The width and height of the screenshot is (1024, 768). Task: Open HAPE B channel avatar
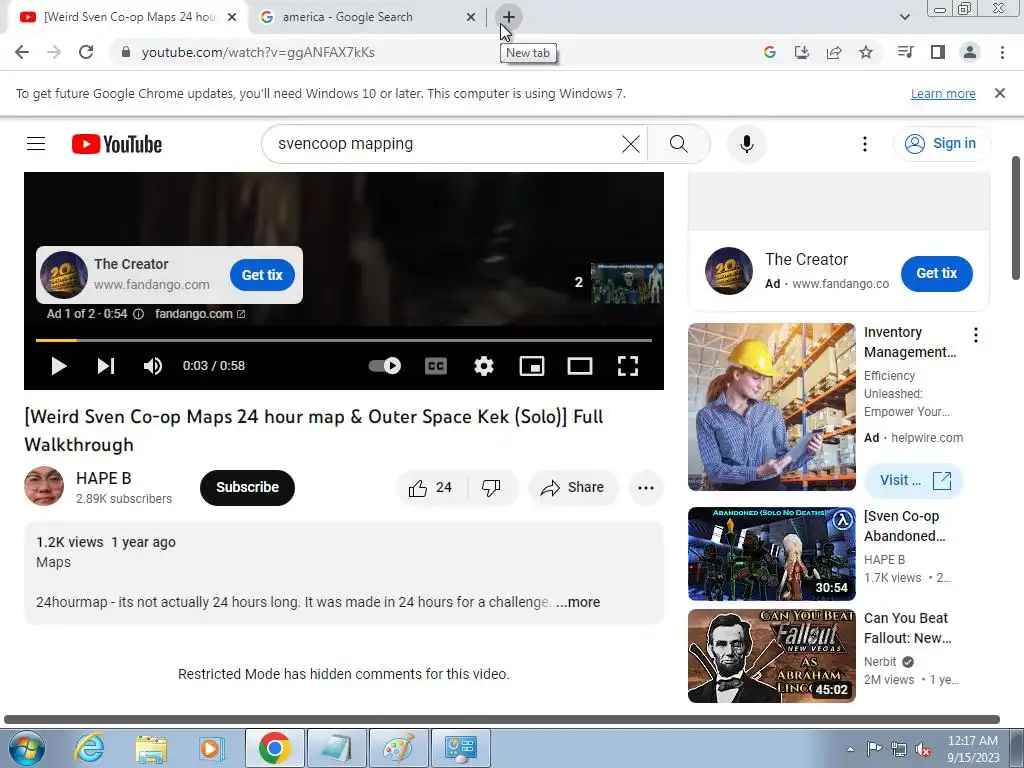(x=44, y=487)
